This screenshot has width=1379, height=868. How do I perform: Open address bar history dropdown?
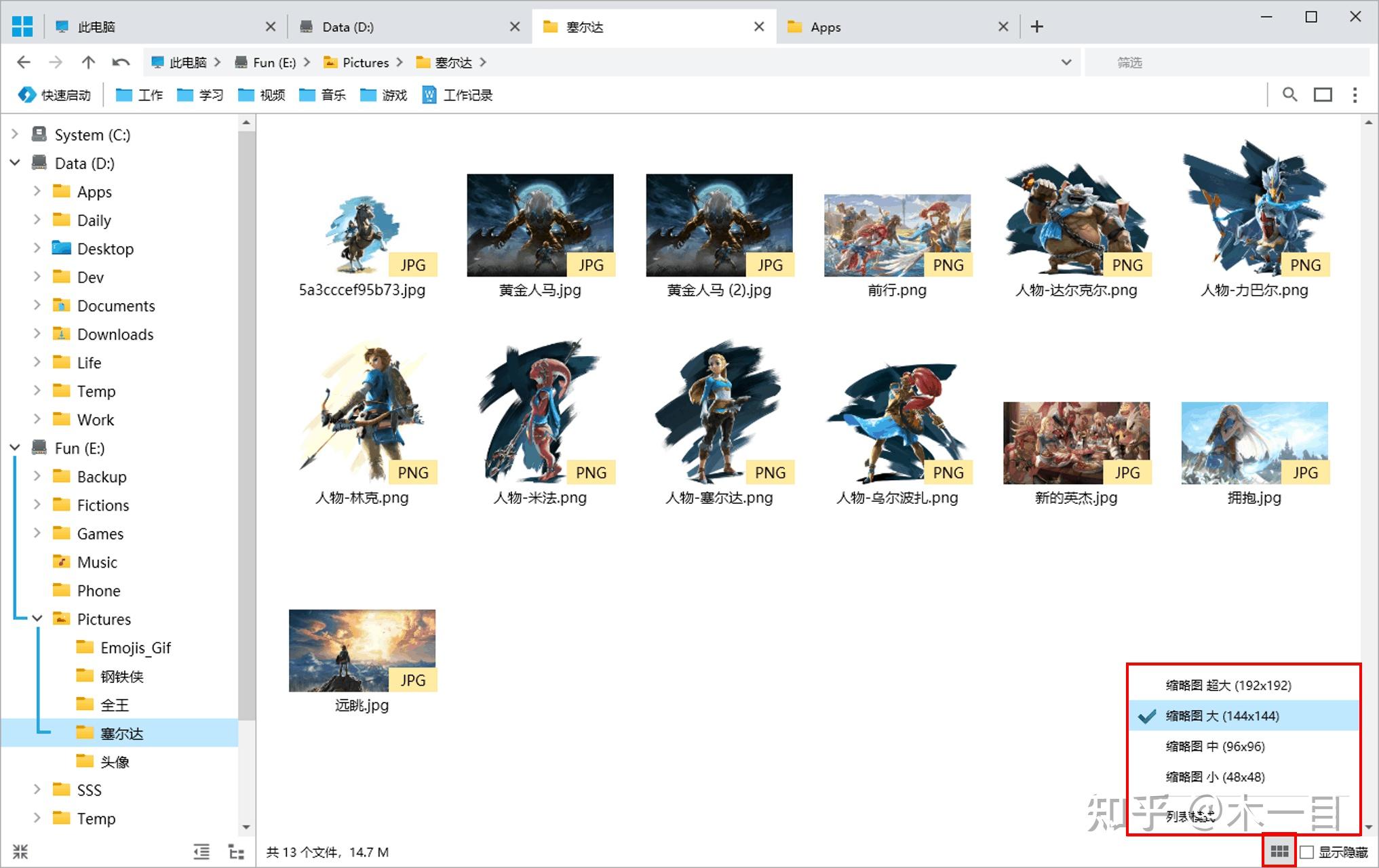[1066, 62]
